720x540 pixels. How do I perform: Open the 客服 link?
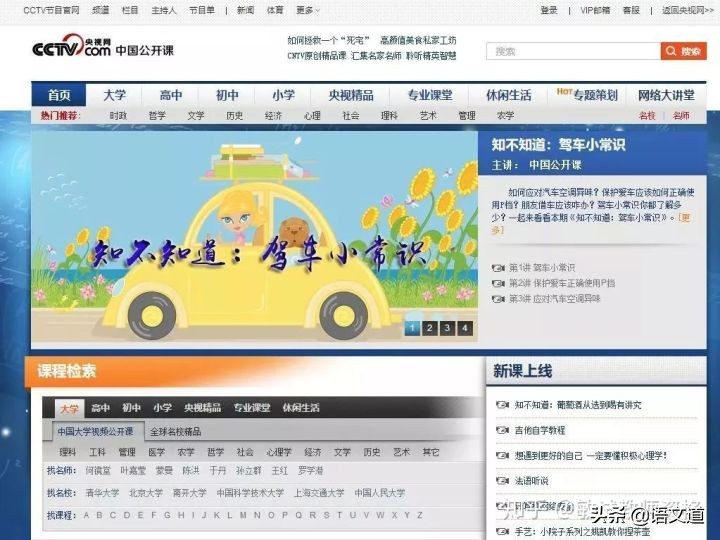point(631,10)
